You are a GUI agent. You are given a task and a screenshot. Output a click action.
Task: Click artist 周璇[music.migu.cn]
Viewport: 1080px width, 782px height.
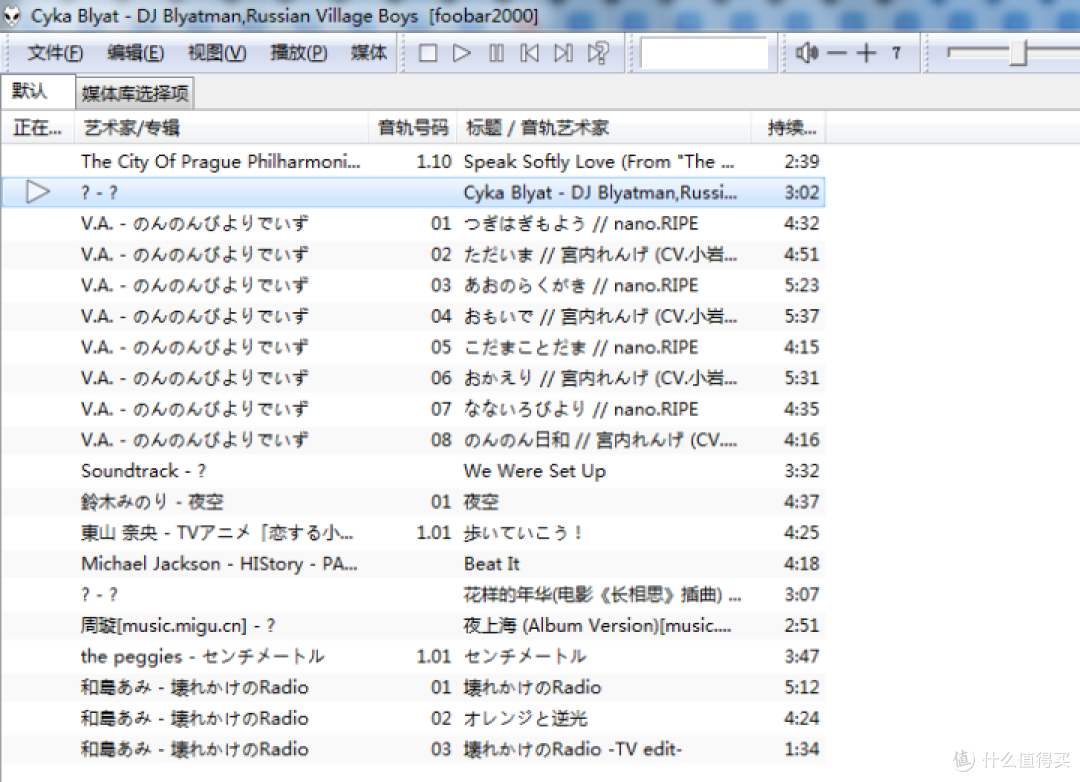click(178, 626)
